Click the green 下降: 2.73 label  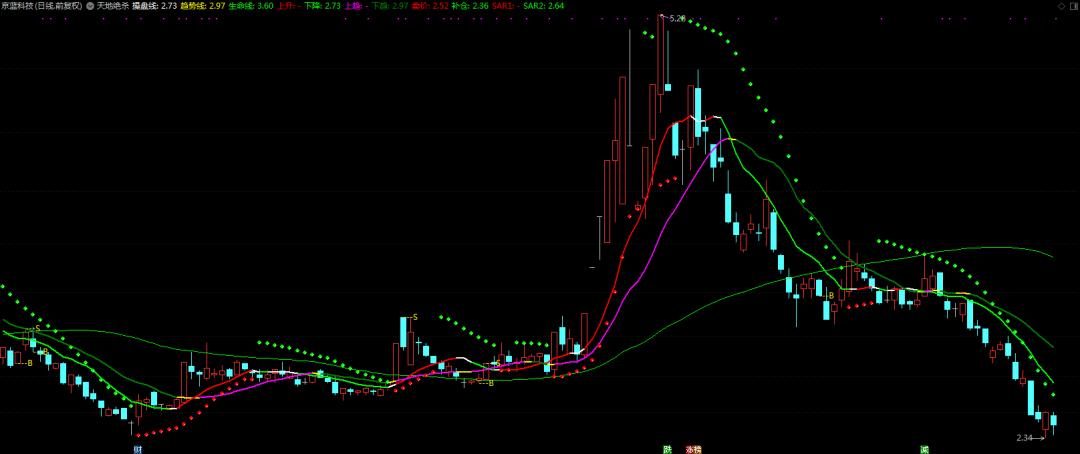click(x=322, y=6)
